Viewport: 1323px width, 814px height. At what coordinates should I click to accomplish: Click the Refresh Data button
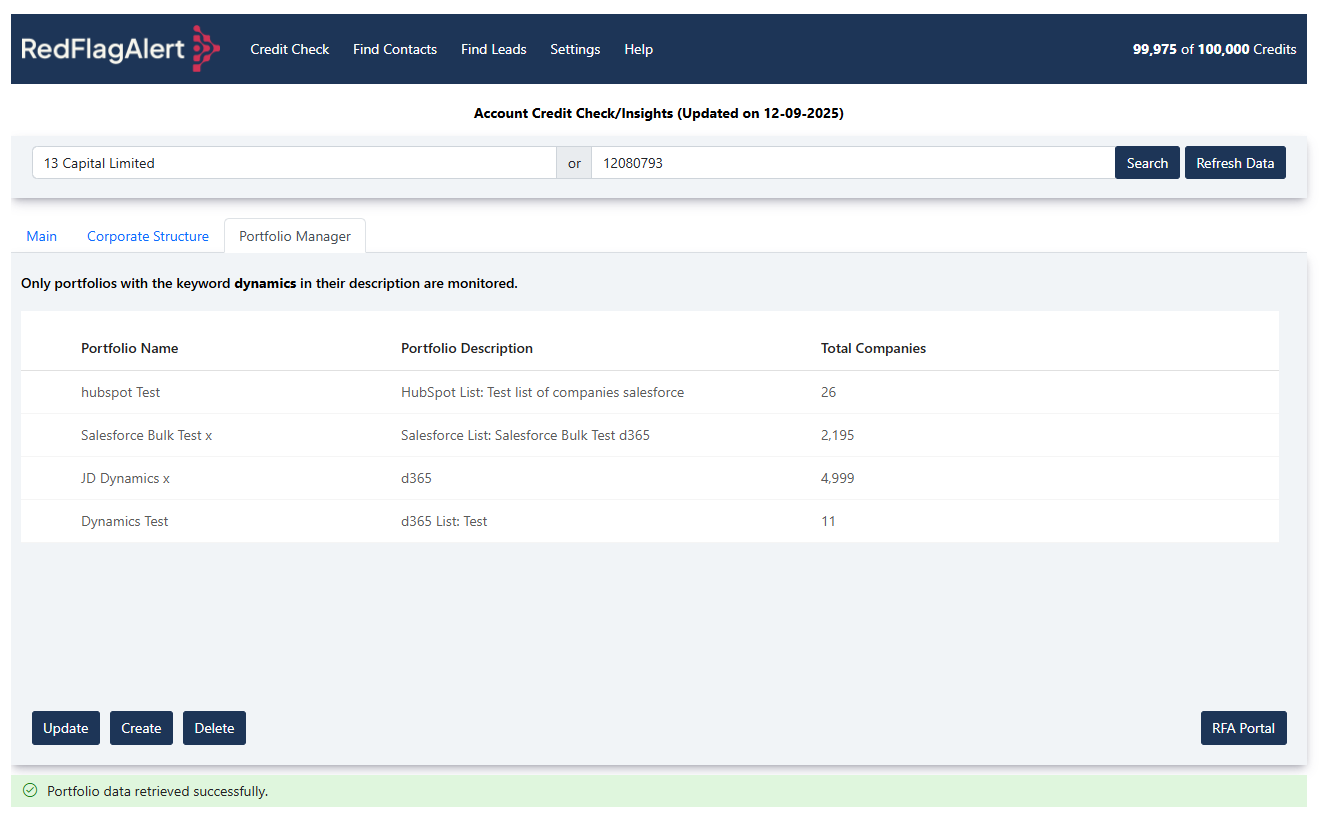tap(1235, 163)
